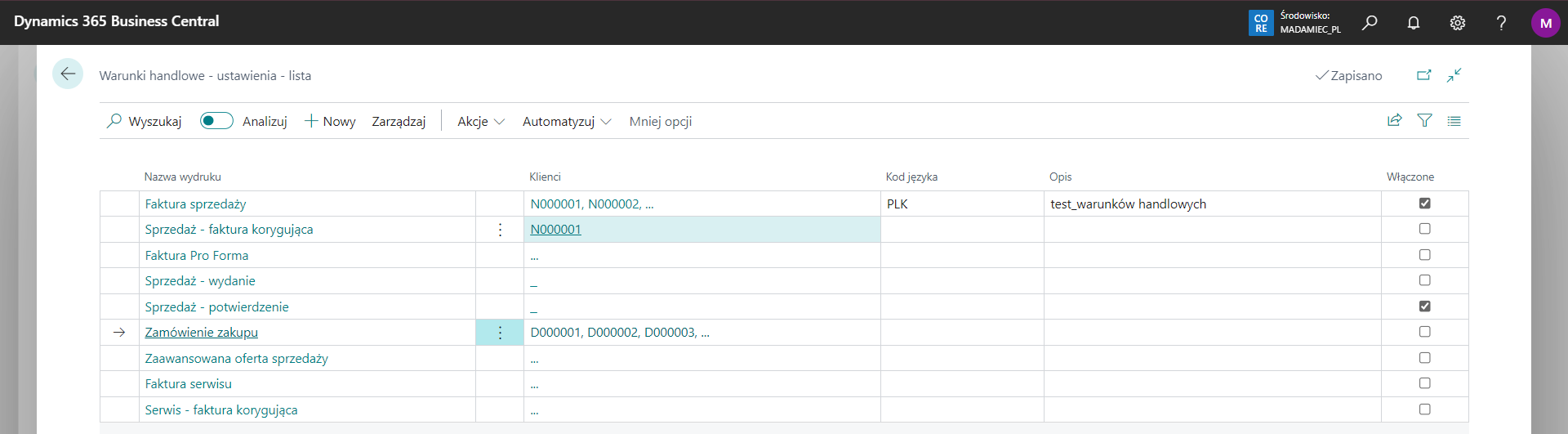The width and height of the screenshot is (1568, 434).
Task: Click the back arrow button
Action: (68, 74)
